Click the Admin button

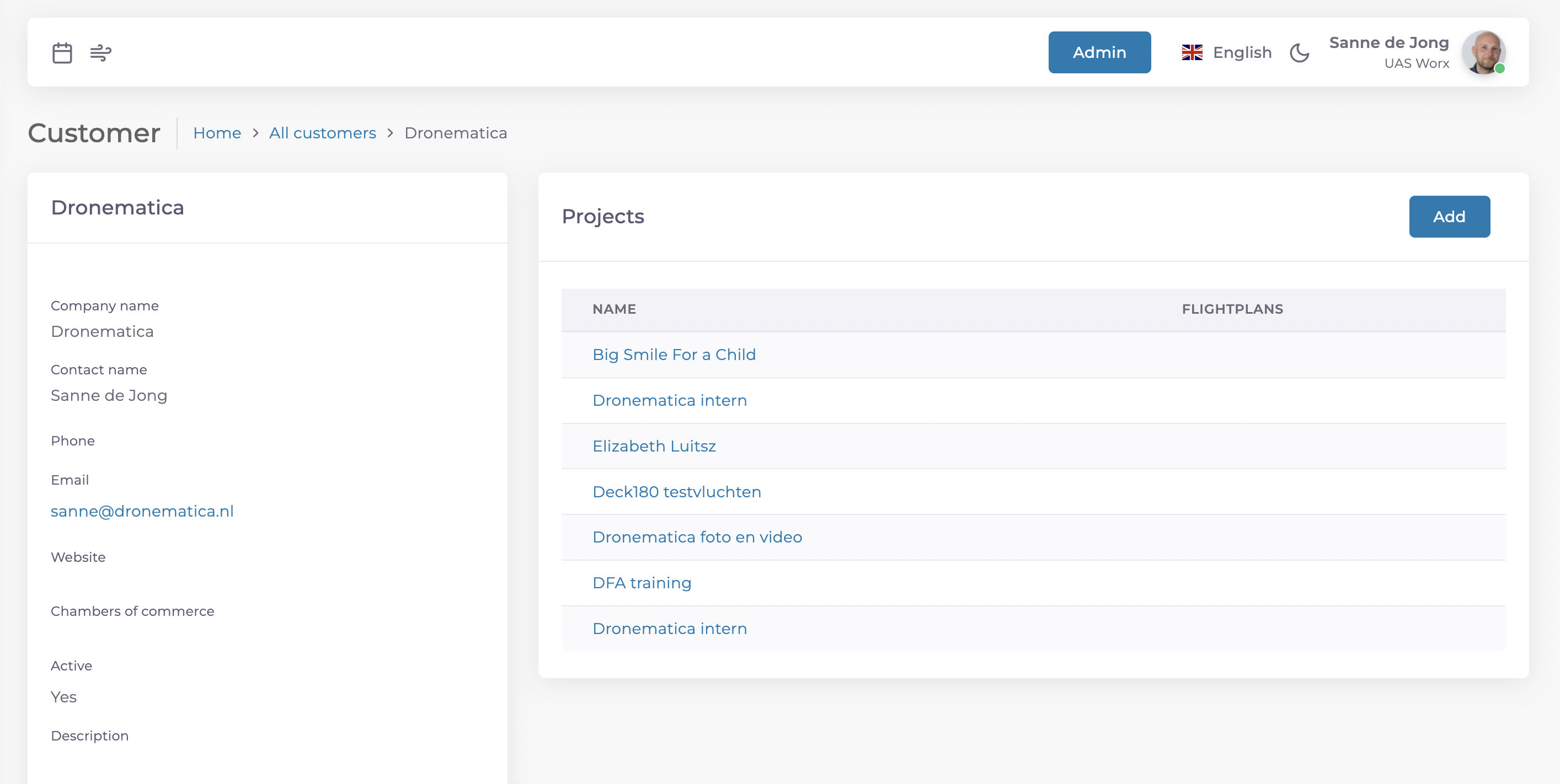1099,53
